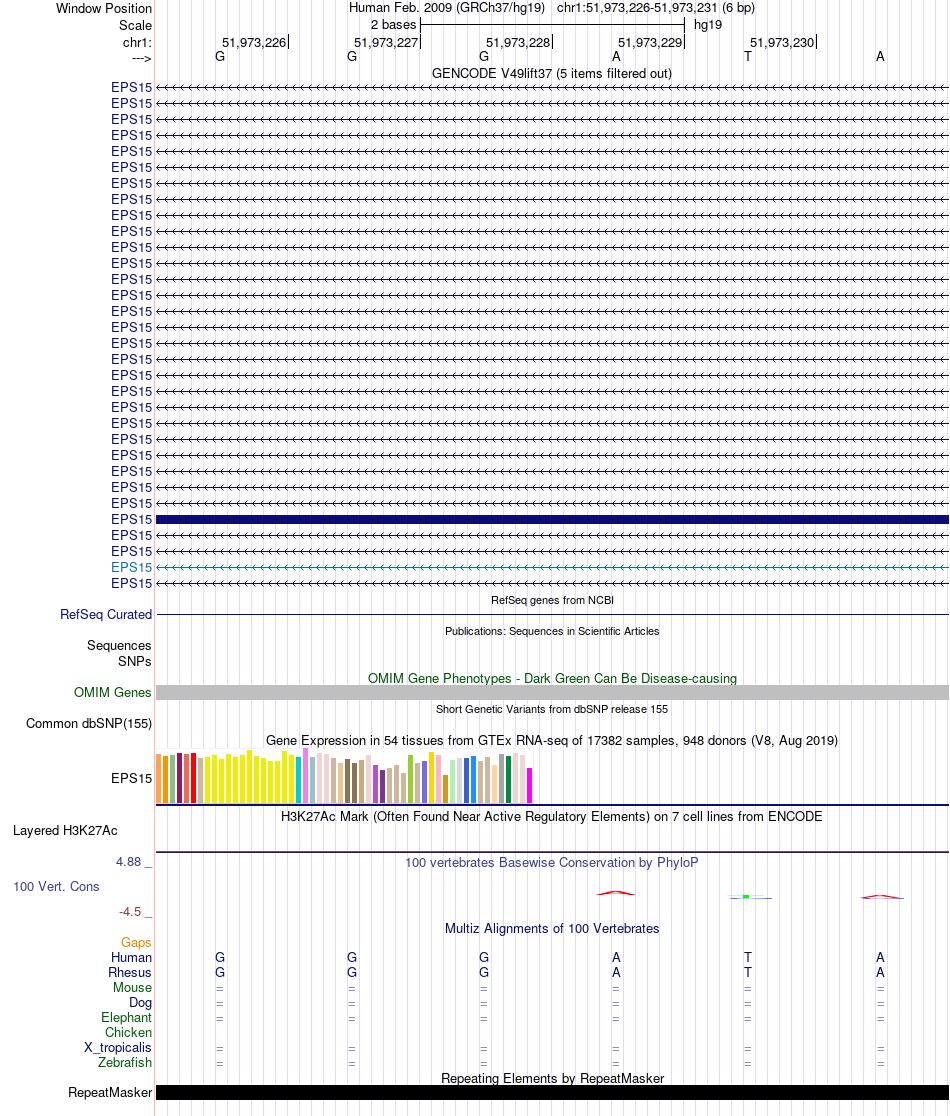Click the RefSeq Curated intron line
Viewport: 950px width, 1116px height.
(552, 614)
